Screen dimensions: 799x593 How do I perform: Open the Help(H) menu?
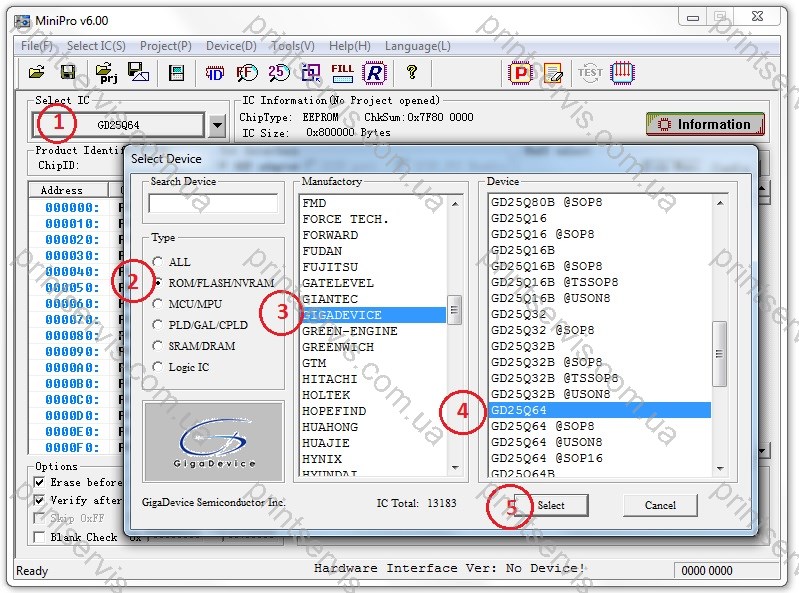point(350,46)
